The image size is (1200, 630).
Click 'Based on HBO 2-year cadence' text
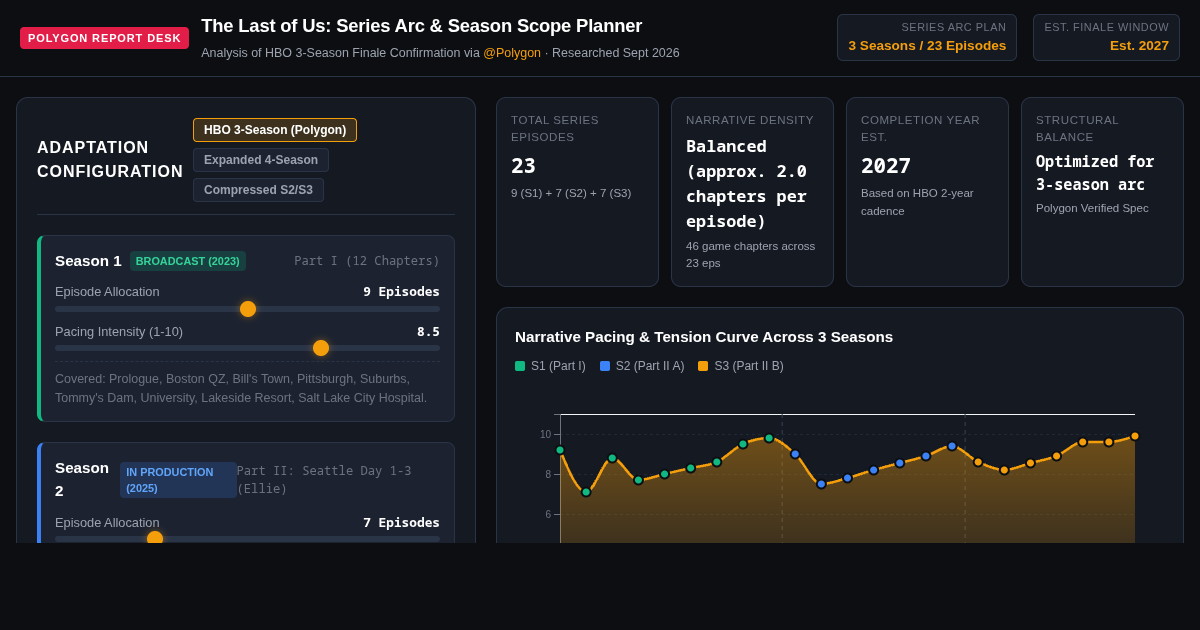(917, 202)
